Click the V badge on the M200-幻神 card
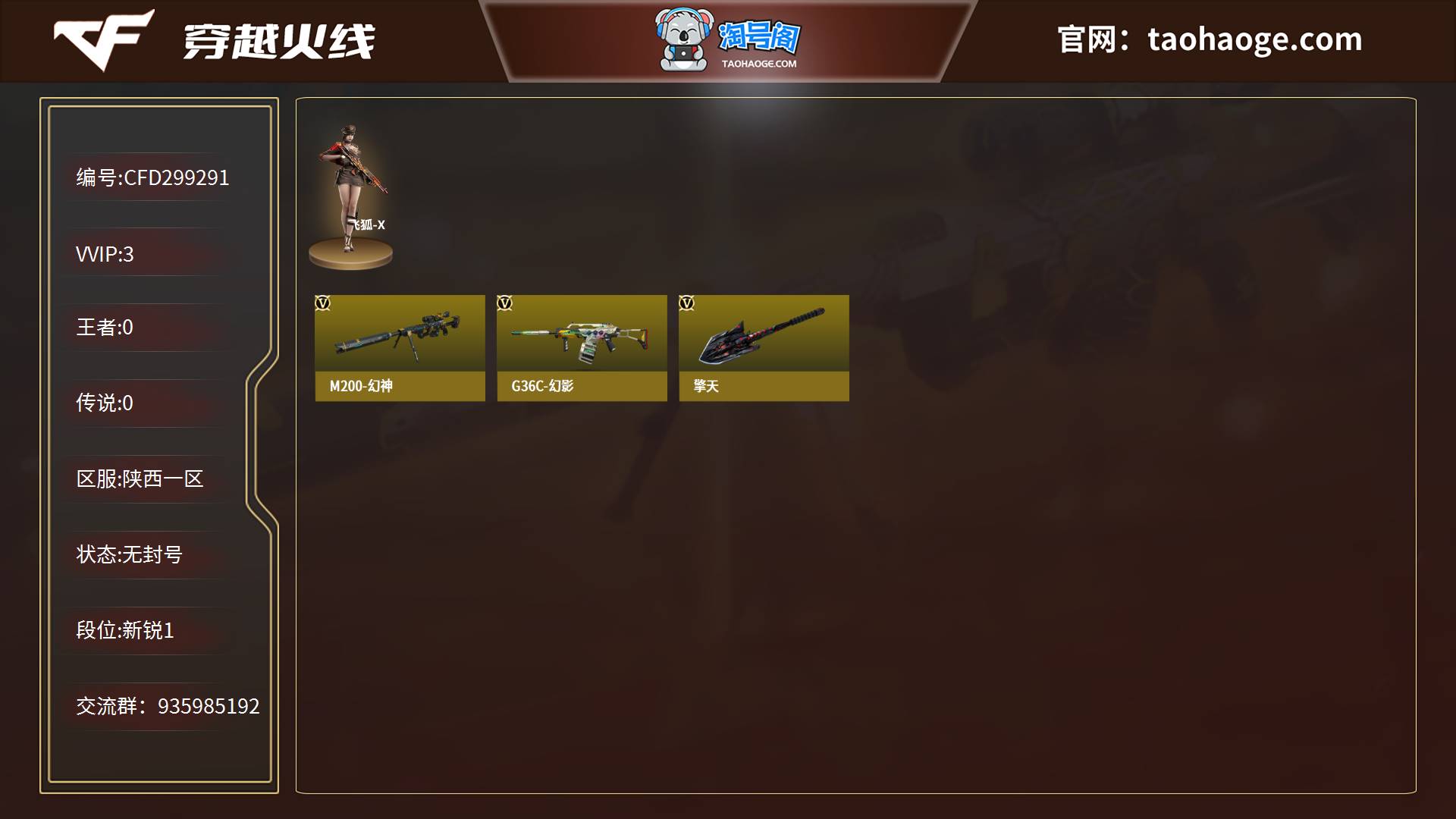 pos(322,303)
